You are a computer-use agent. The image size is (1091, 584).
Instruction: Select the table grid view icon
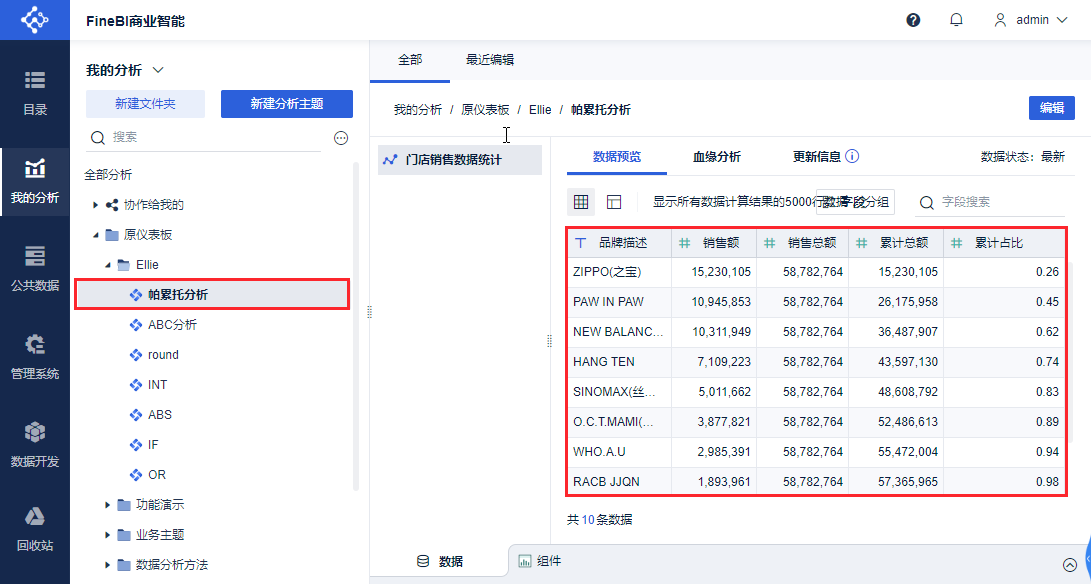coord(581,202)
